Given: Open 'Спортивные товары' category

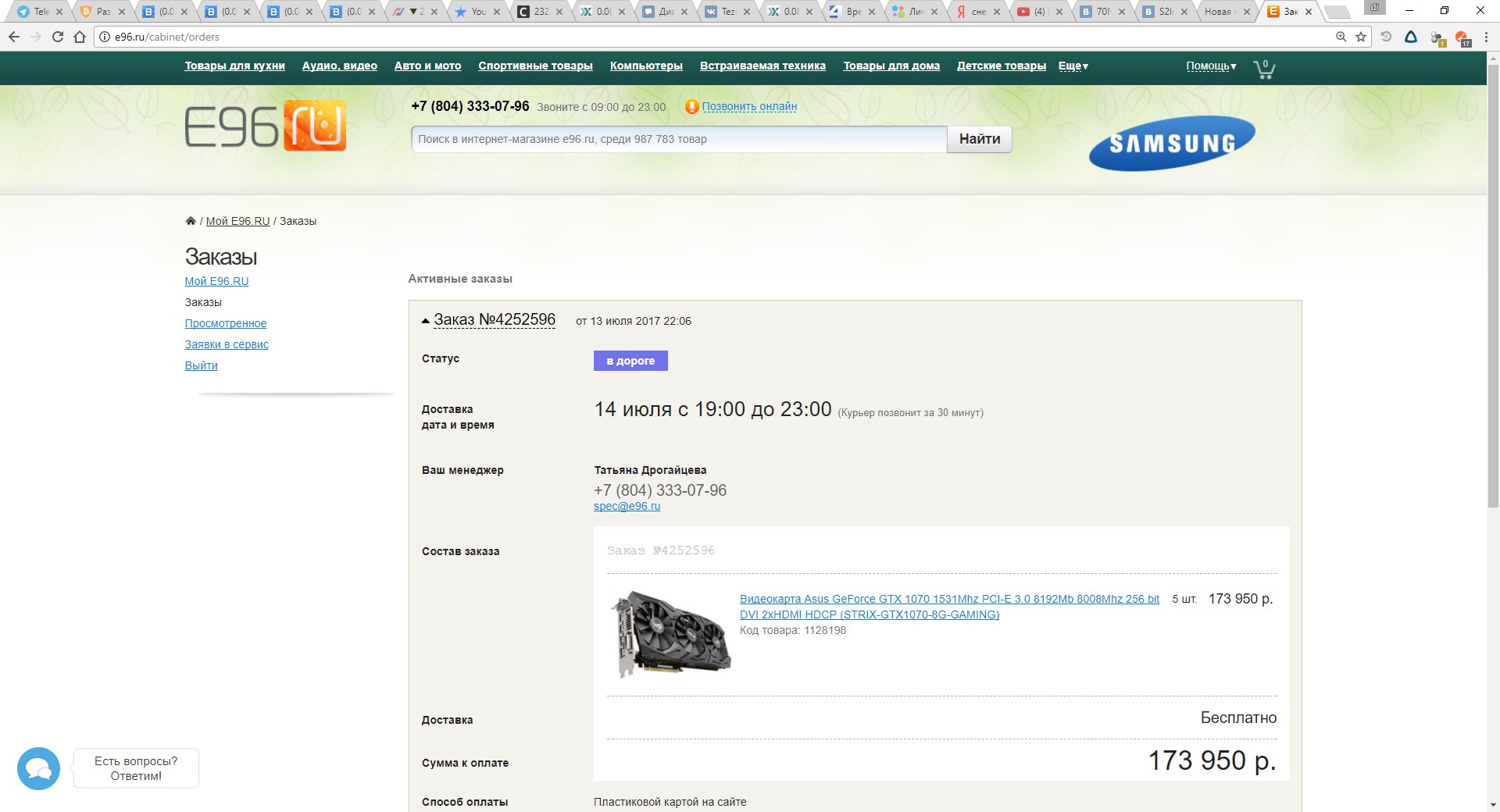Looking at the screenshot, I should click(x=535, y=66).
